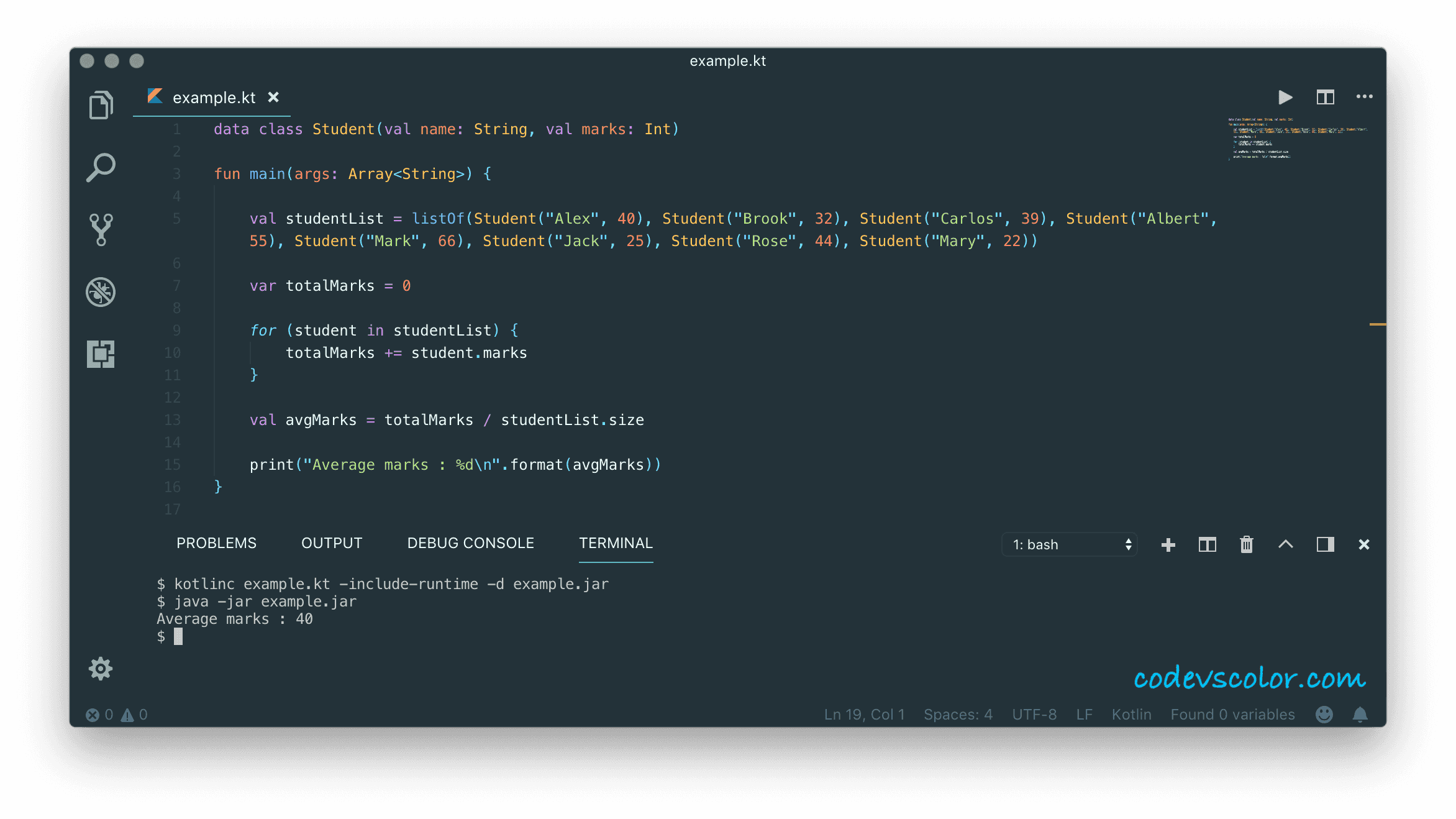Click the kotlinc command line in terminal
Viewport: 1456px width, 819px height.
pyautogui.click(x=383, y=584)
